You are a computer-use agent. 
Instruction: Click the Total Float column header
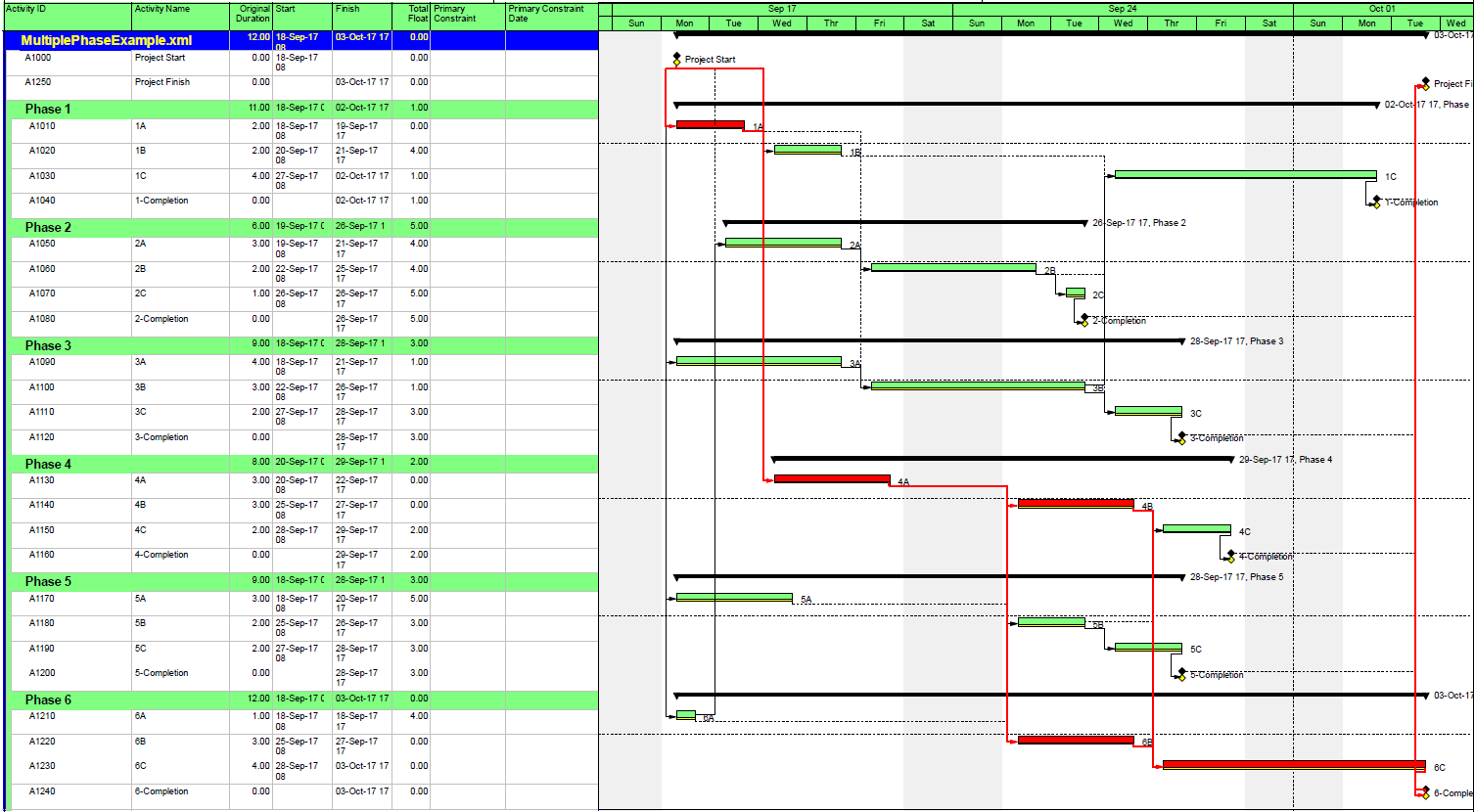point(412,11)
